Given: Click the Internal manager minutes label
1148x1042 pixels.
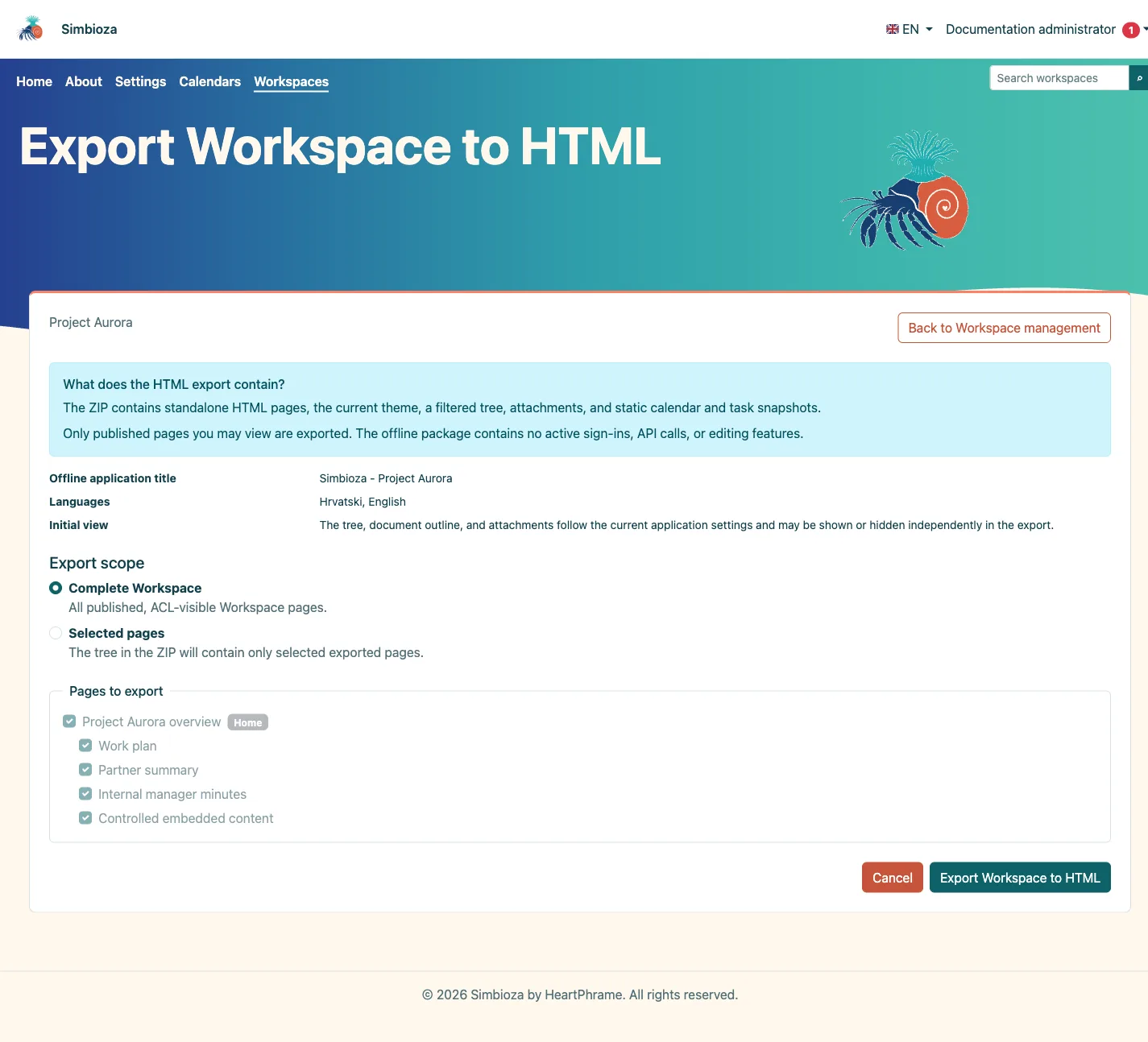Looking at the screenshot, I should tap(172, 794).
